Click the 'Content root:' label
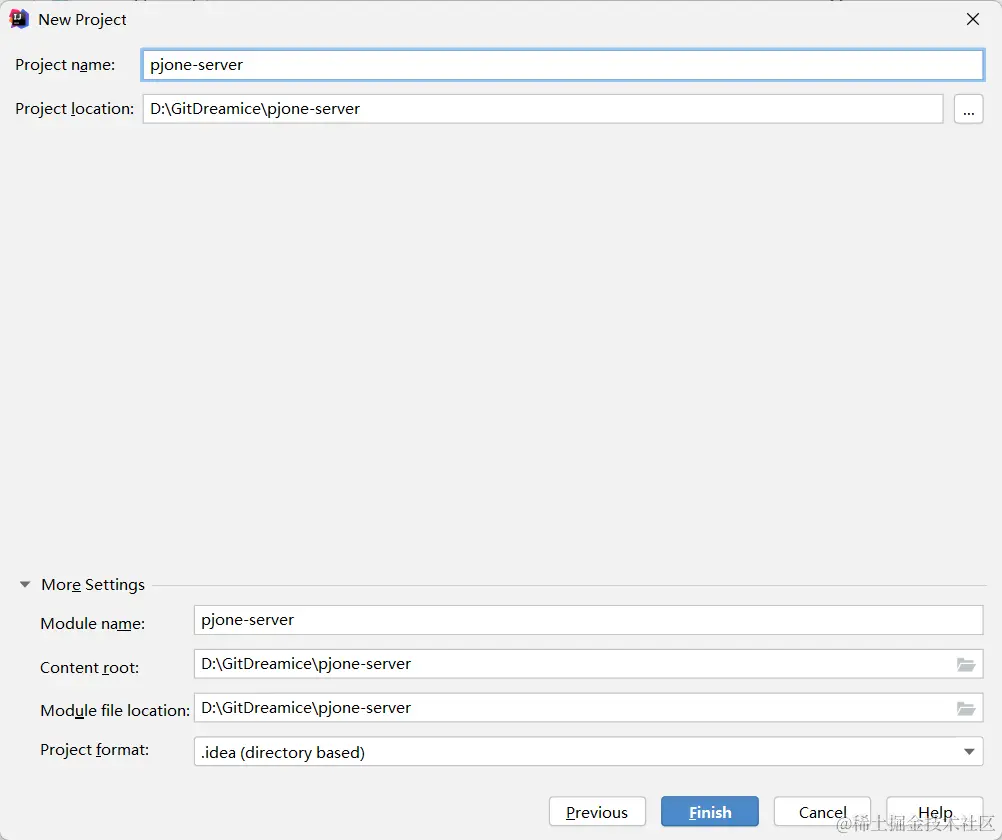Screen dimensions: 1002x840 coord(89,667)
